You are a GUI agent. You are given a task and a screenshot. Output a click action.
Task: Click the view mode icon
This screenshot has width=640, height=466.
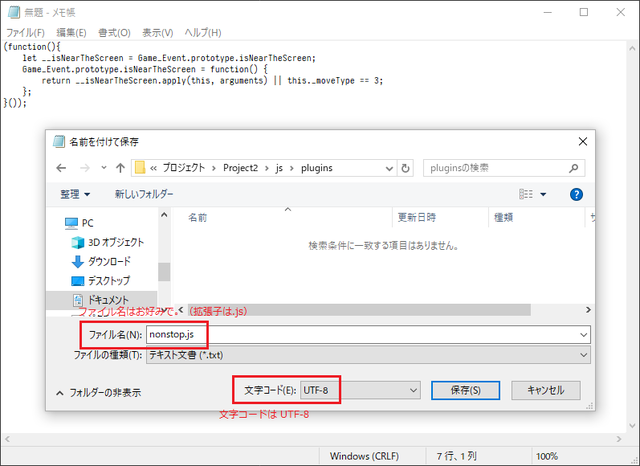pyautogui.click(x=526, y=194)
